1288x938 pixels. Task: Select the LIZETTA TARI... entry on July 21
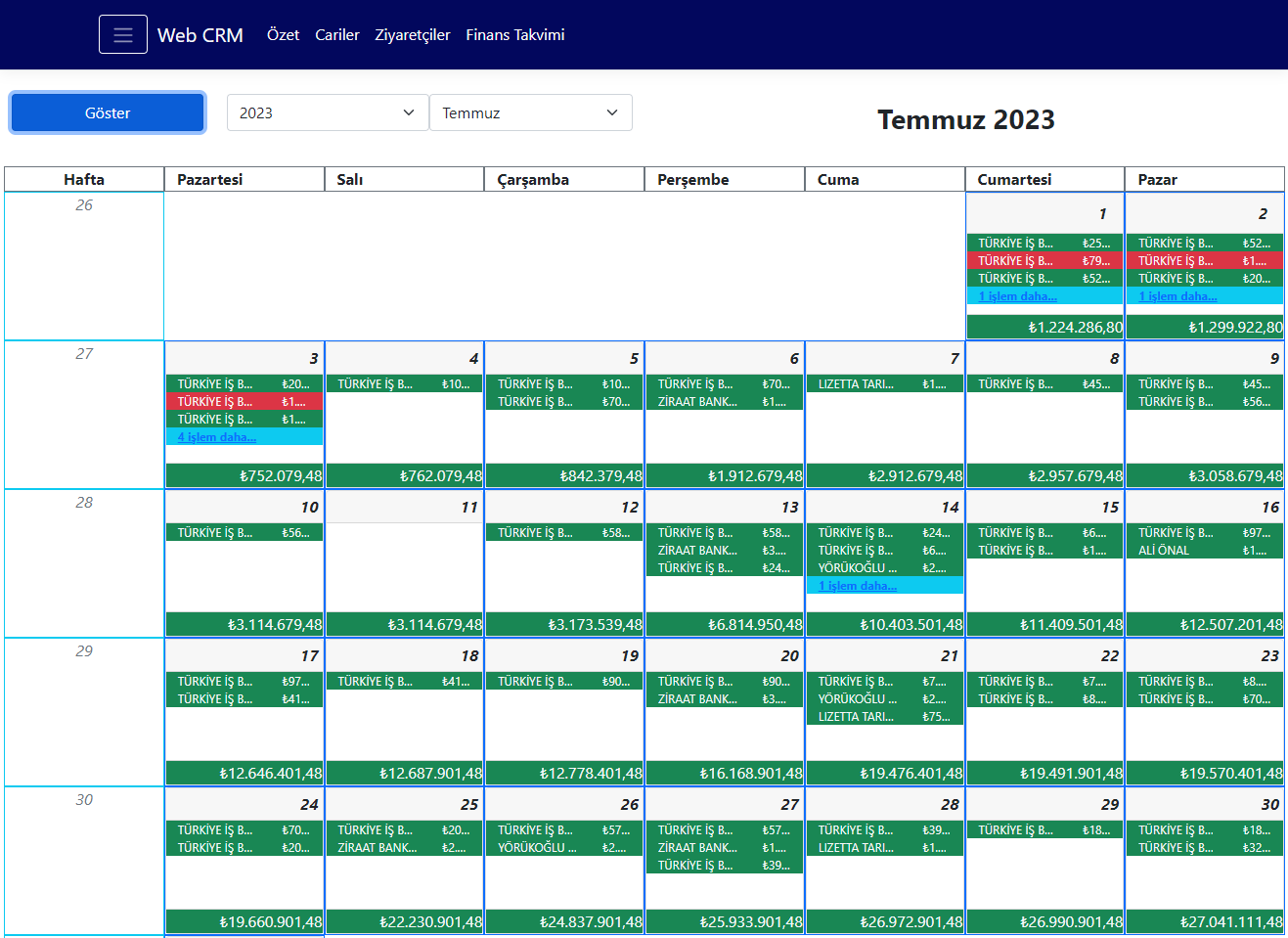click(x=885, y=717)
